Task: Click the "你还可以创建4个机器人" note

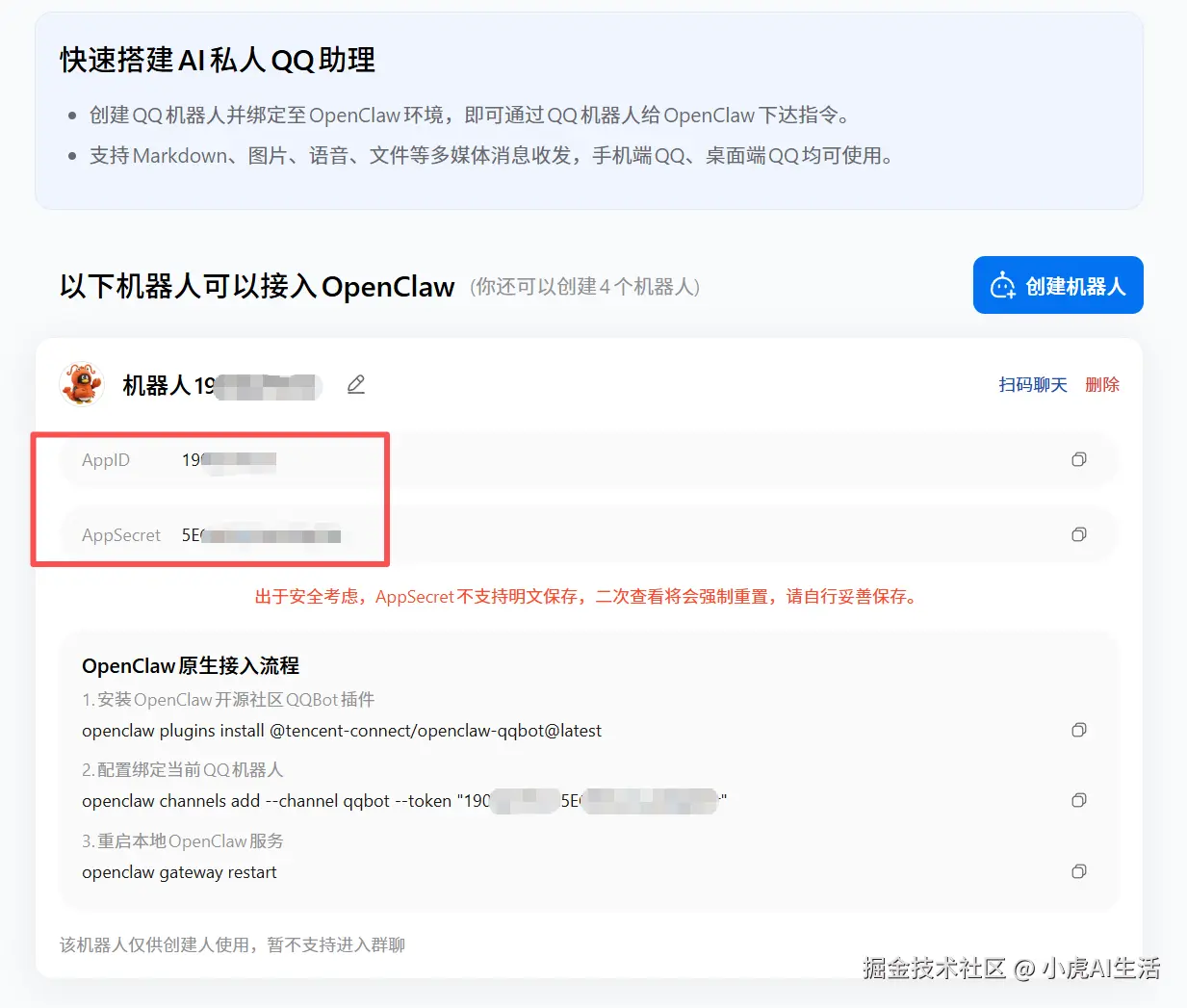Action: [585, 287]
